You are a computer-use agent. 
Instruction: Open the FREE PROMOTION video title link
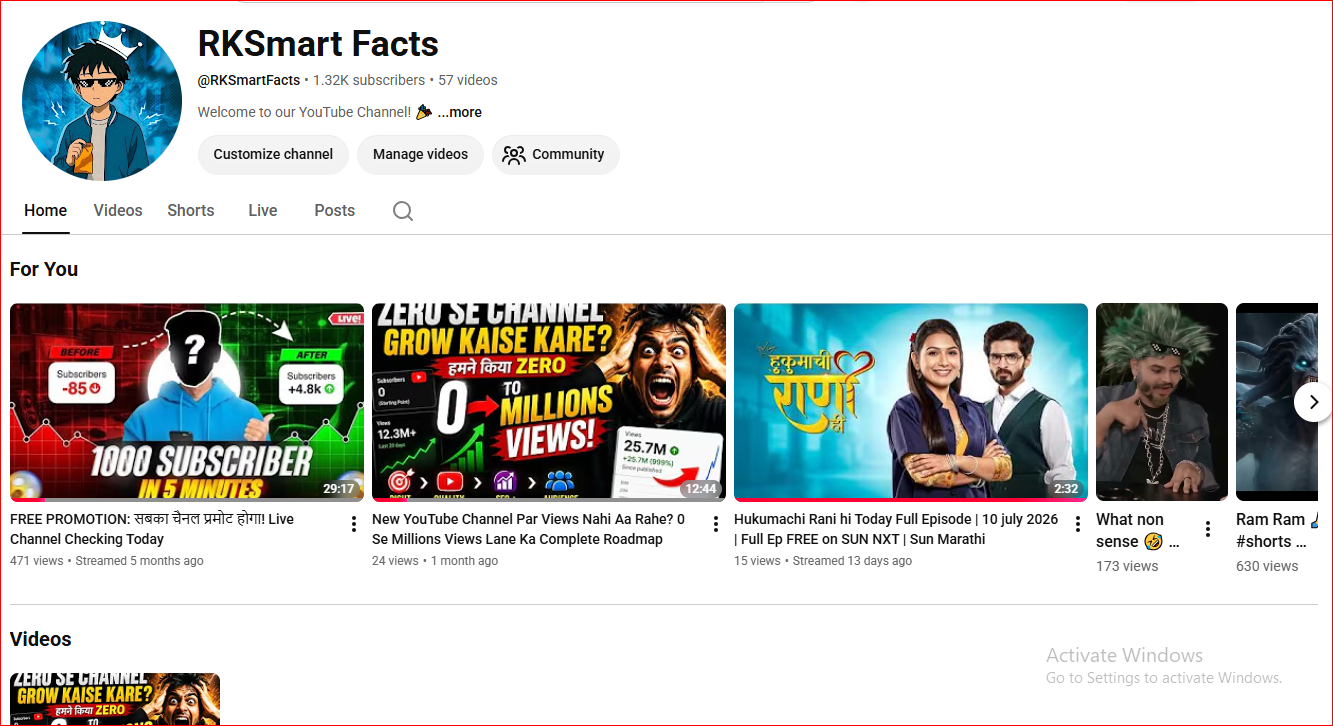152,529
